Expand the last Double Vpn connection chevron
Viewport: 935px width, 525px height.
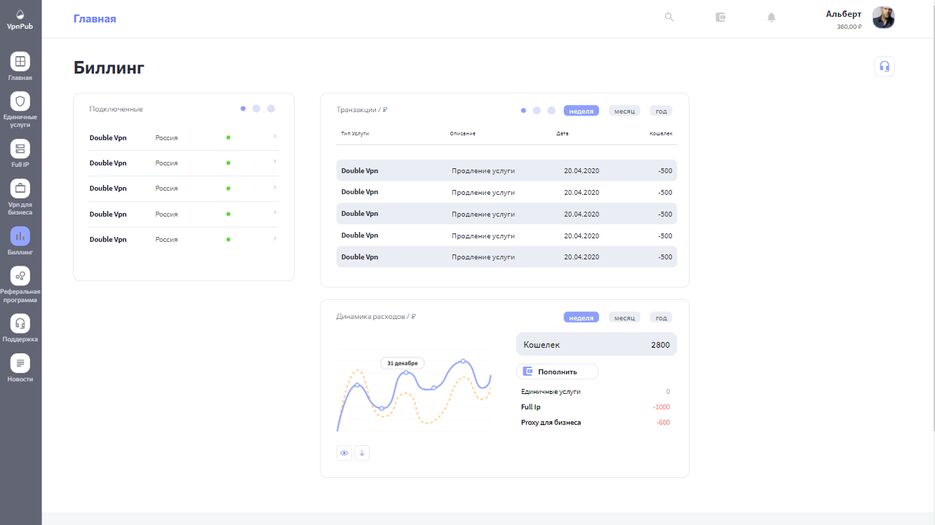click(275, 239)
